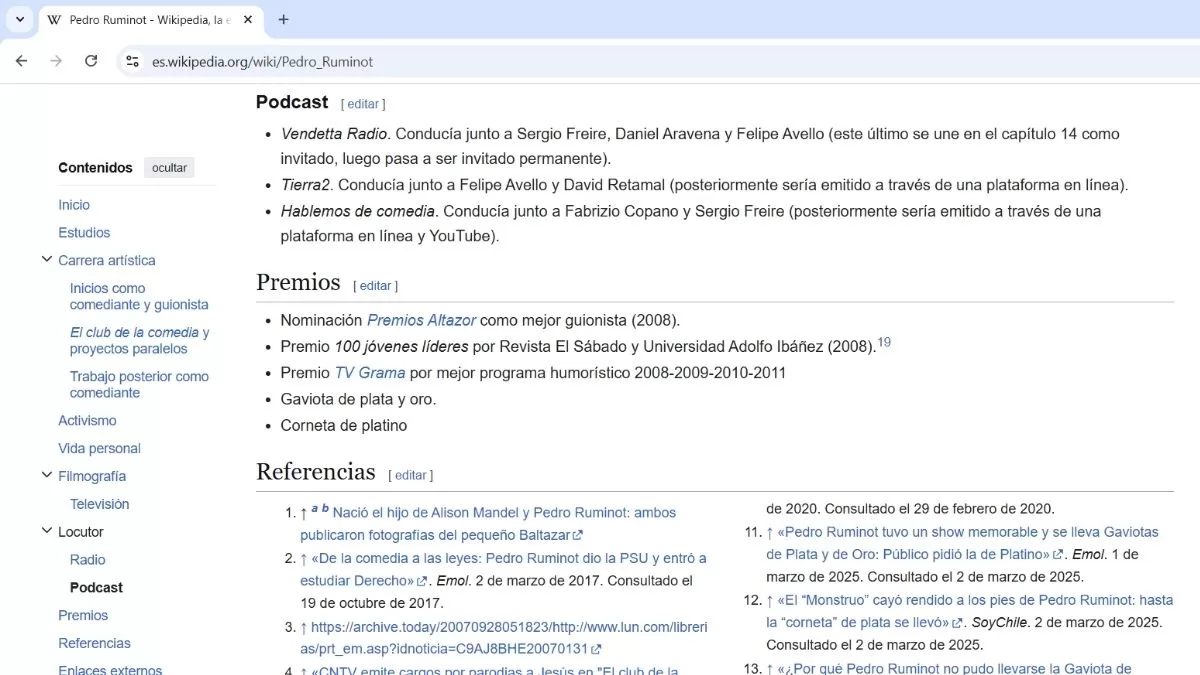Go to Activismo in contents
This screenshot has width=1200, height=675.
(x=87, y=421)
